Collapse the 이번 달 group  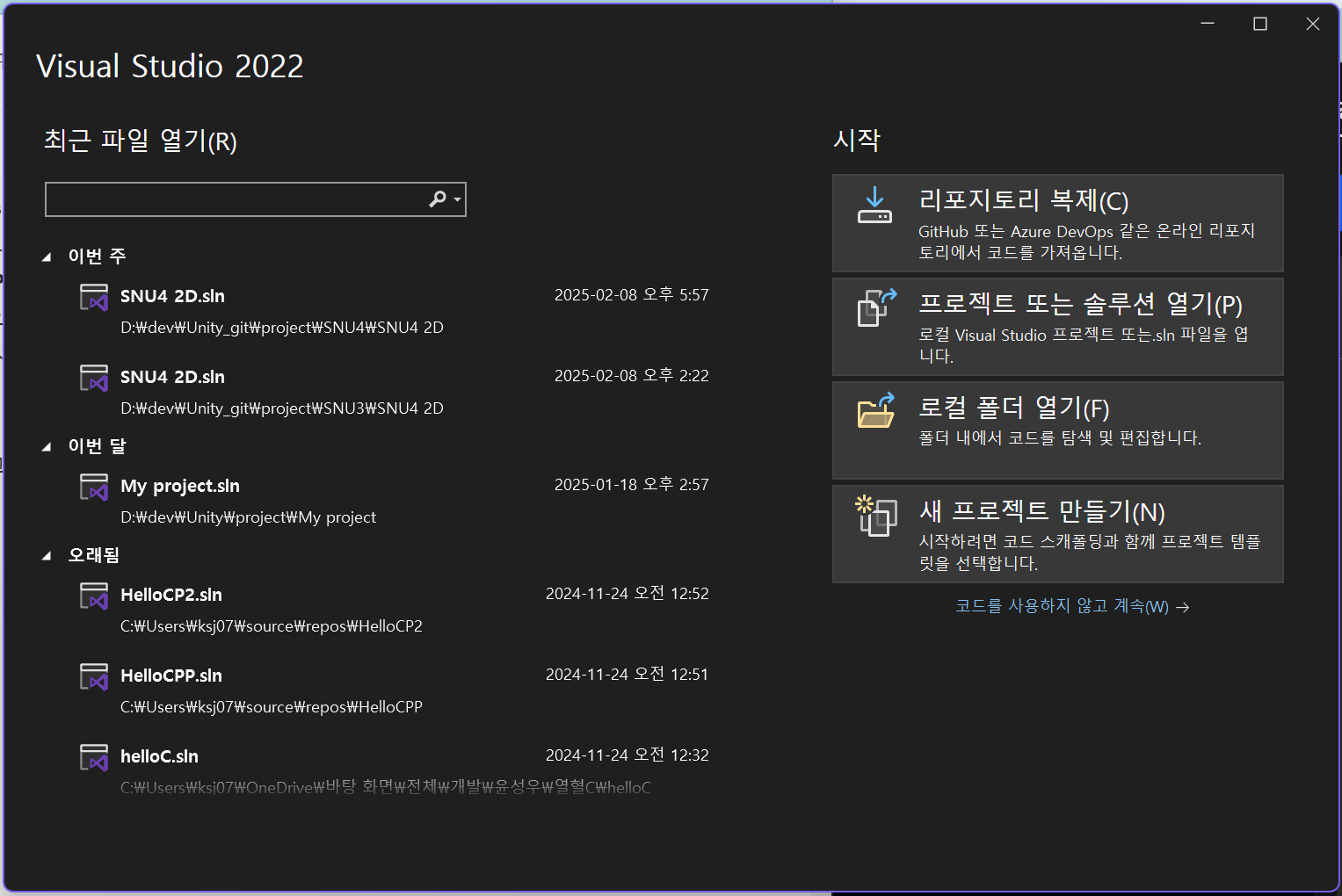47,446
